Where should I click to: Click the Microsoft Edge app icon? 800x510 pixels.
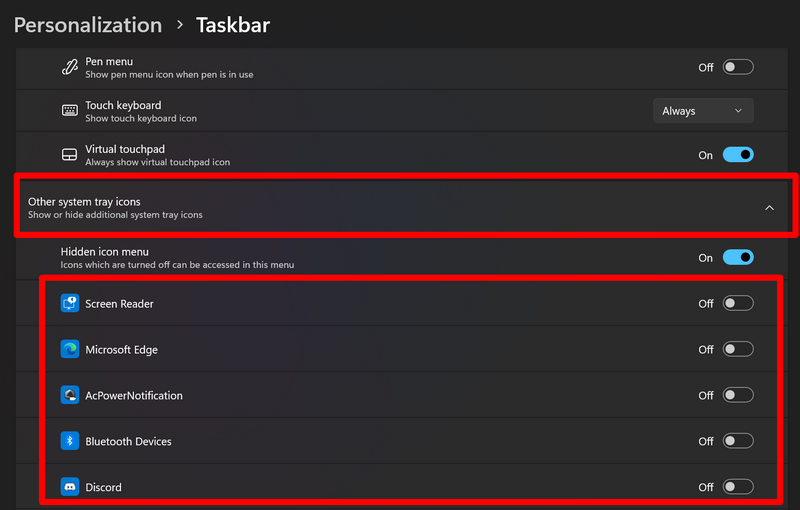[x=69, y=349]
